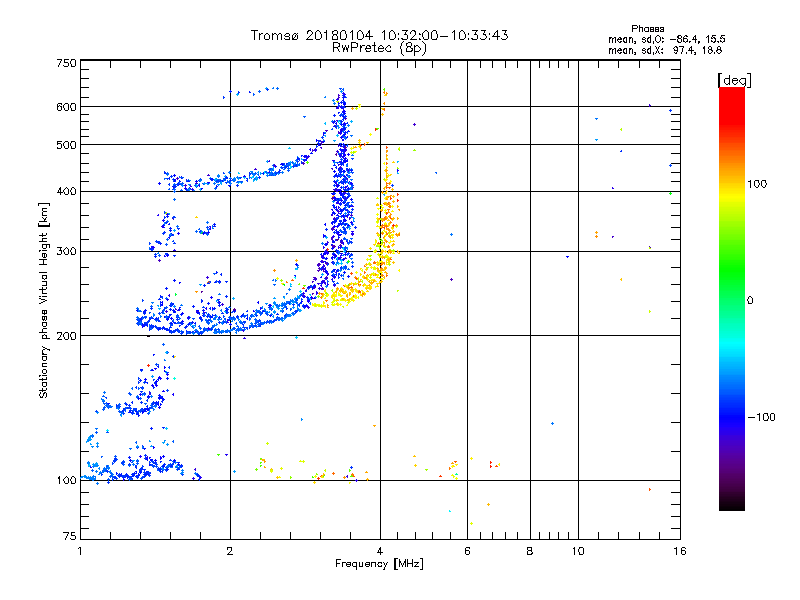
Task: Click the '100' height axis tick label
Action: pos(66,480)
